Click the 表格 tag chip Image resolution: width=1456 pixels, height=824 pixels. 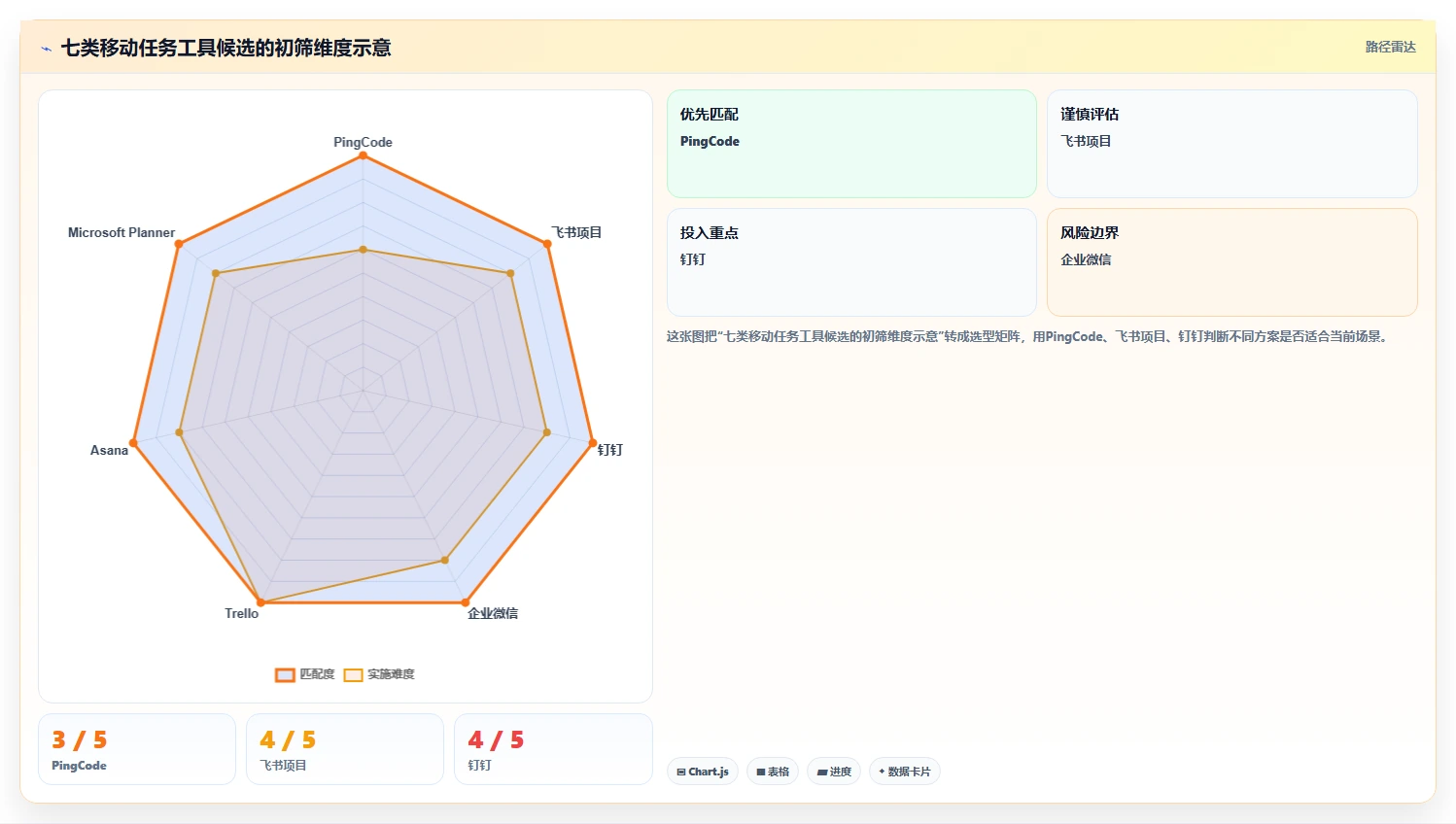coord(773,772)
